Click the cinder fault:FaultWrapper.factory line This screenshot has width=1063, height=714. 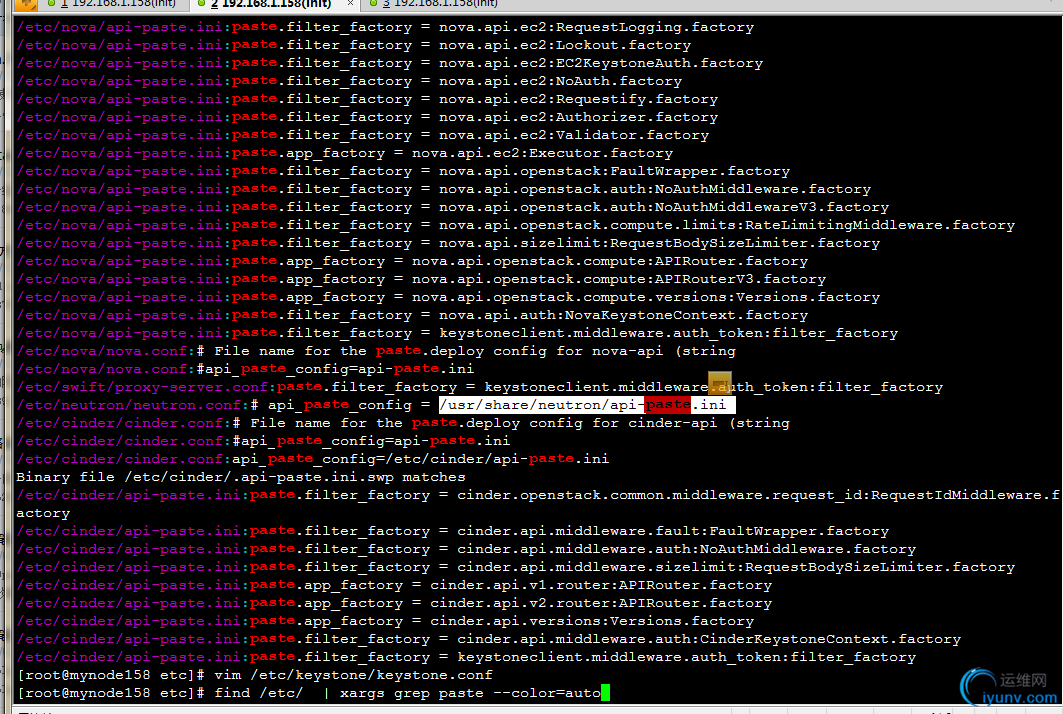coord(452,531)
